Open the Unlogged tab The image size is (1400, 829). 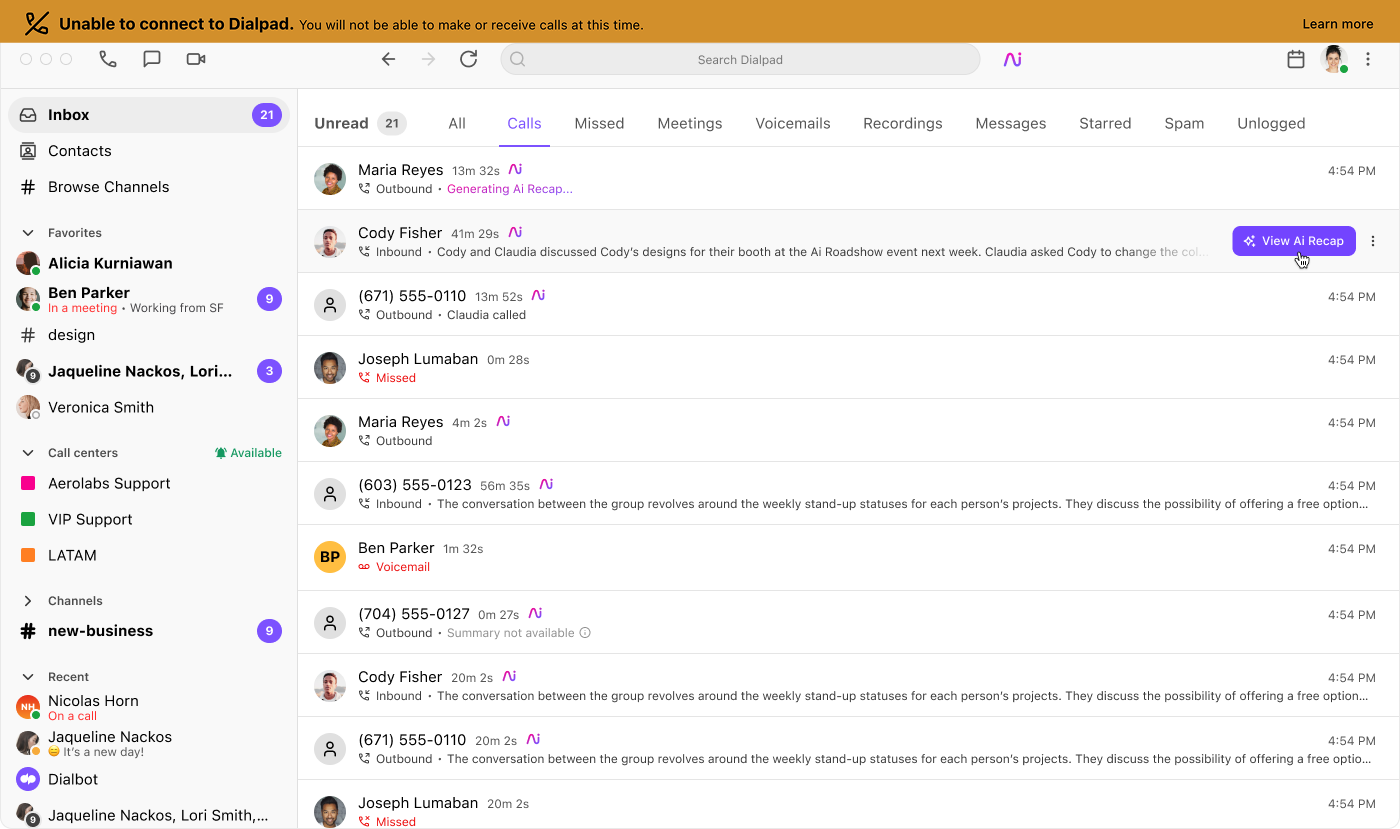click(x=1271, y=124)
